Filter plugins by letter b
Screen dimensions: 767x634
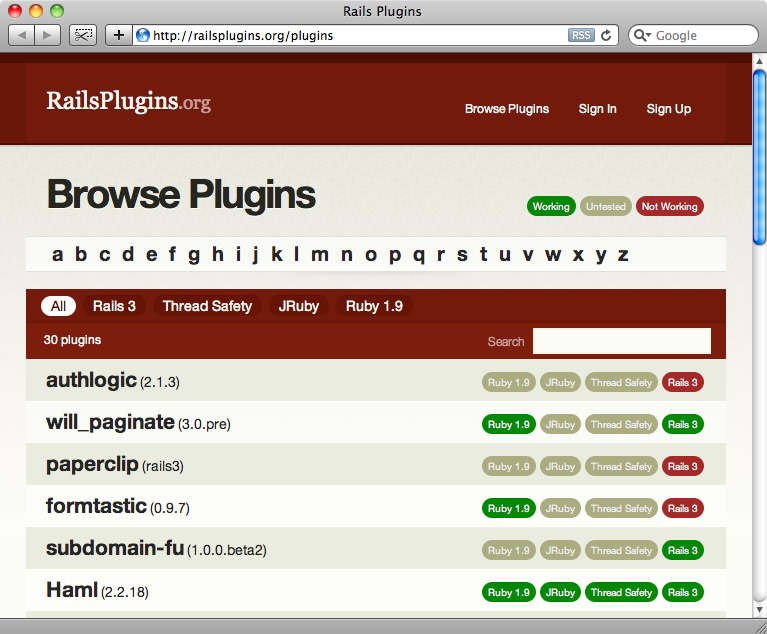(x=81, y=254)
